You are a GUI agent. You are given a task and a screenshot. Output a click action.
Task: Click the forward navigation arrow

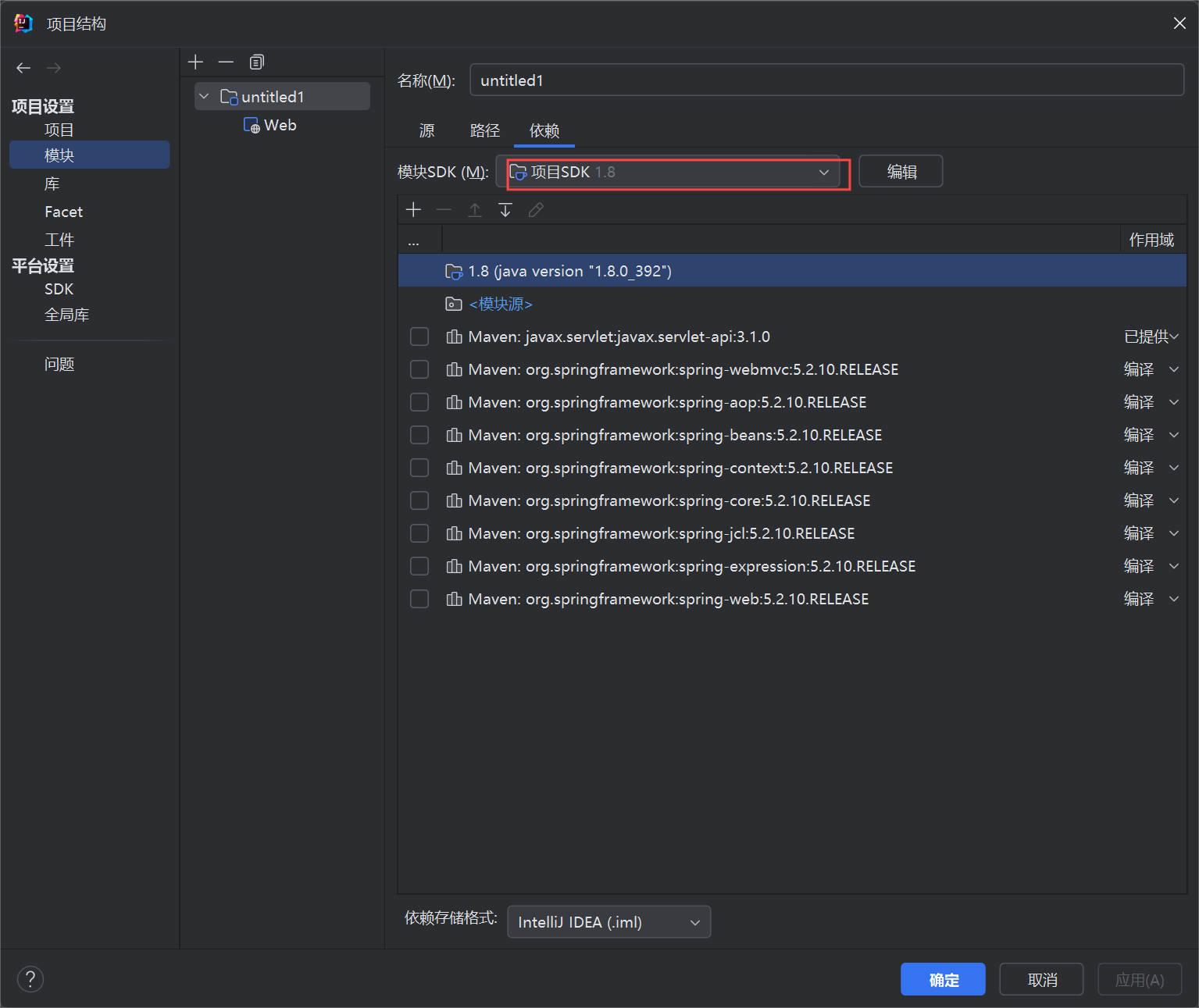pyautogui.click(x=53, y=68)
